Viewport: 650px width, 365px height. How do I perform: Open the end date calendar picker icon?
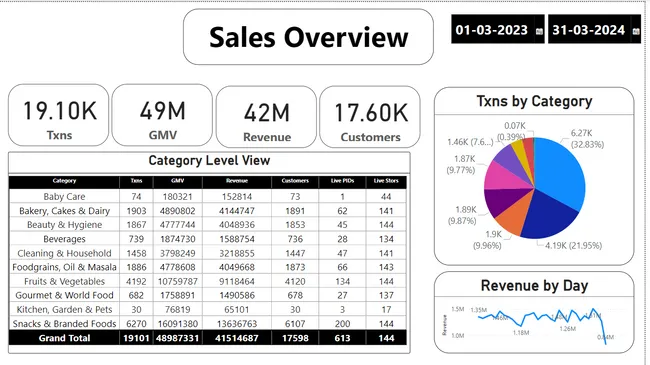(x=636, y=31)
